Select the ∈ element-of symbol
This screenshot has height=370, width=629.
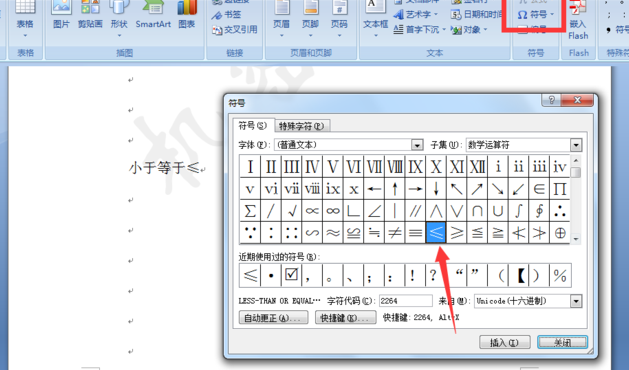click(x=539, y=189)
